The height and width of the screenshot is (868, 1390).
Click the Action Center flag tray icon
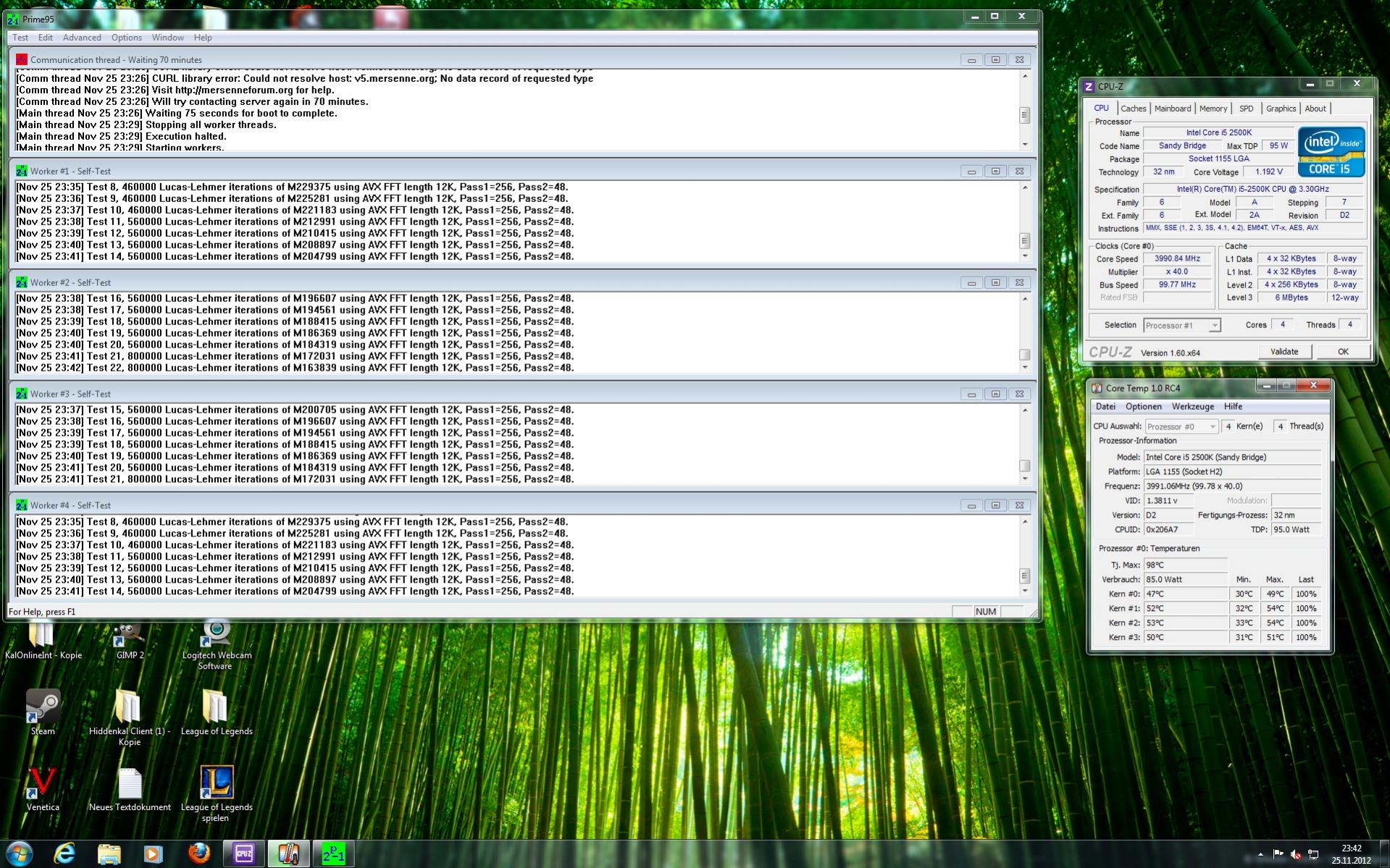(1278, 855)
